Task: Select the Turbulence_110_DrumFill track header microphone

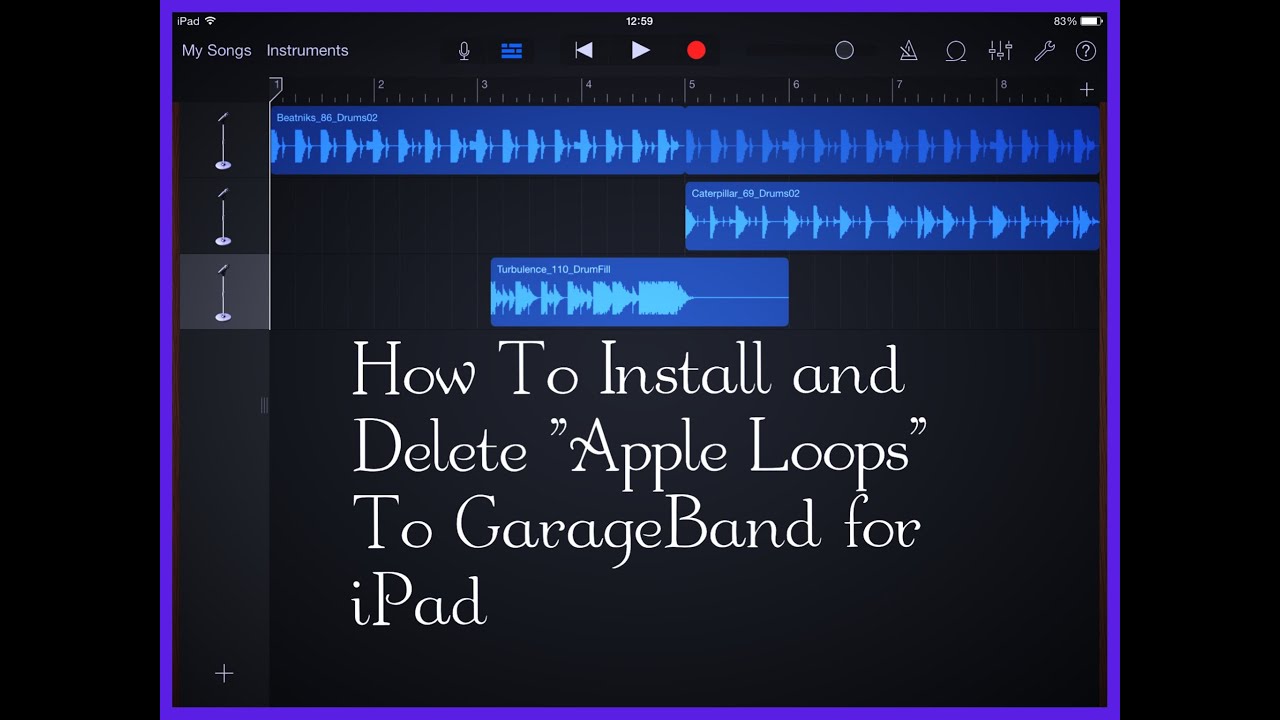Action: click(223, 292)
